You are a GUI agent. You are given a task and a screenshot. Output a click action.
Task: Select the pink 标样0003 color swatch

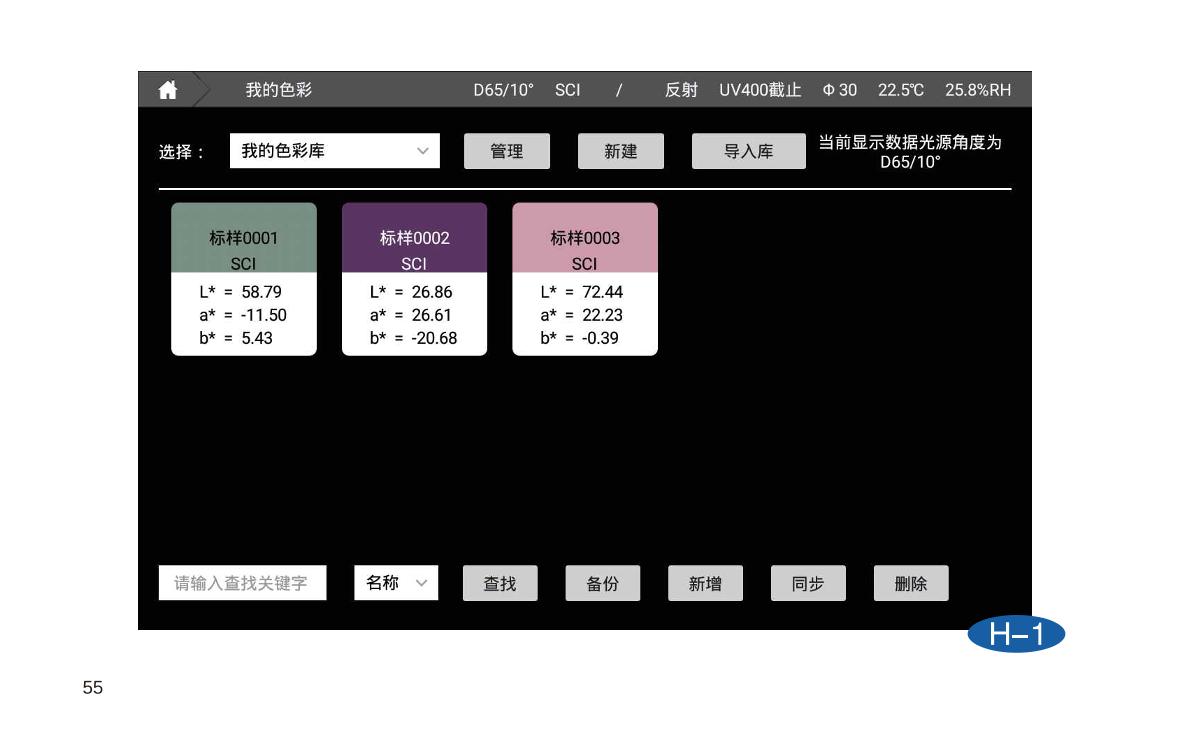coord(585,239)
